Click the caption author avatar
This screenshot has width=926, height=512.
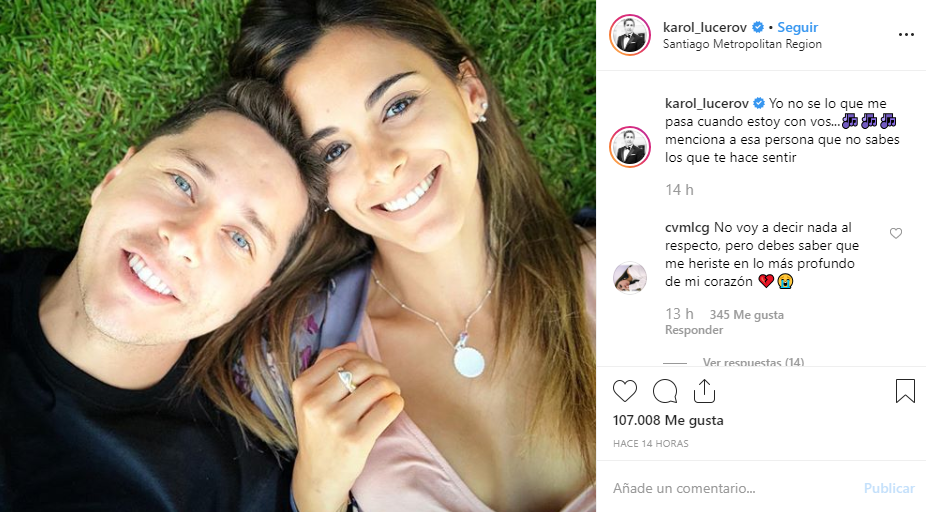click(630, 146)
